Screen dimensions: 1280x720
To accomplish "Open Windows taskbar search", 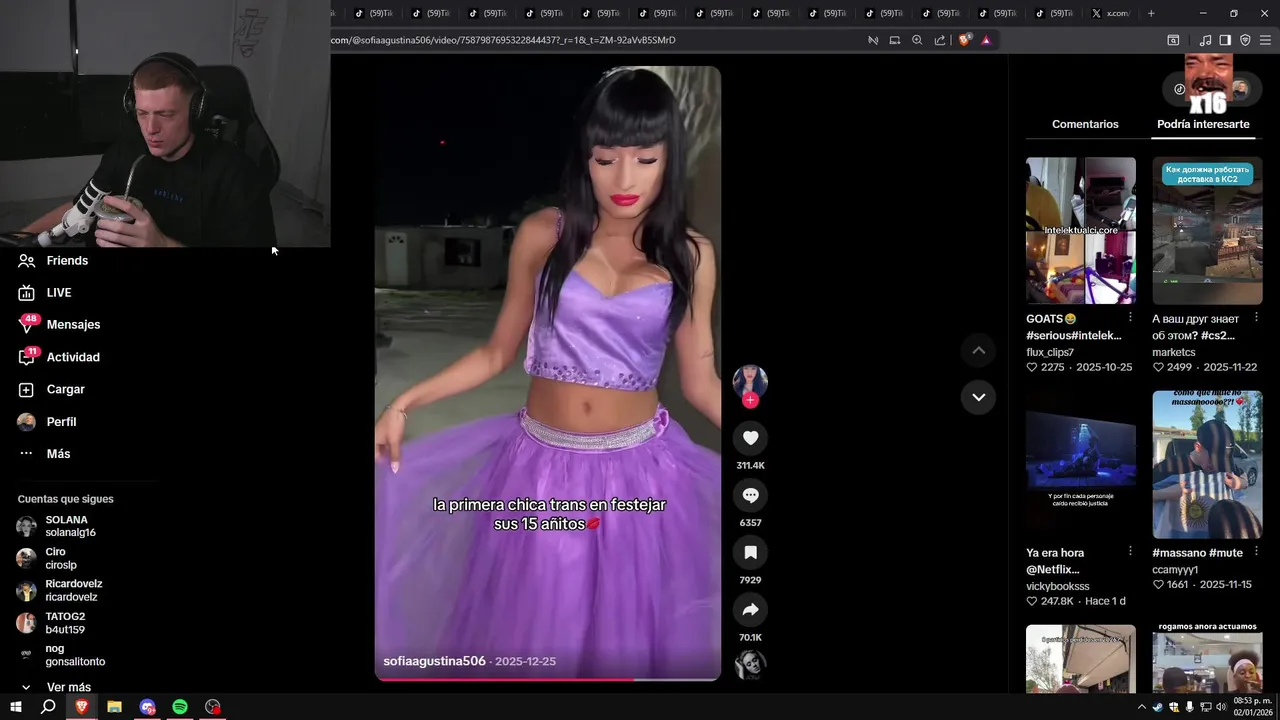I will point(48,707).
